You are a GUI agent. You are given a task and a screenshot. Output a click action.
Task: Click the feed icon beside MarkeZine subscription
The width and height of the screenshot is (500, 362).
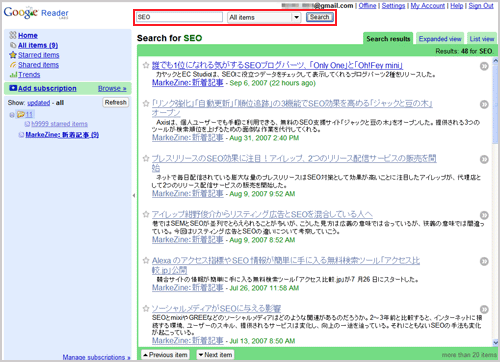pos(21,135)
